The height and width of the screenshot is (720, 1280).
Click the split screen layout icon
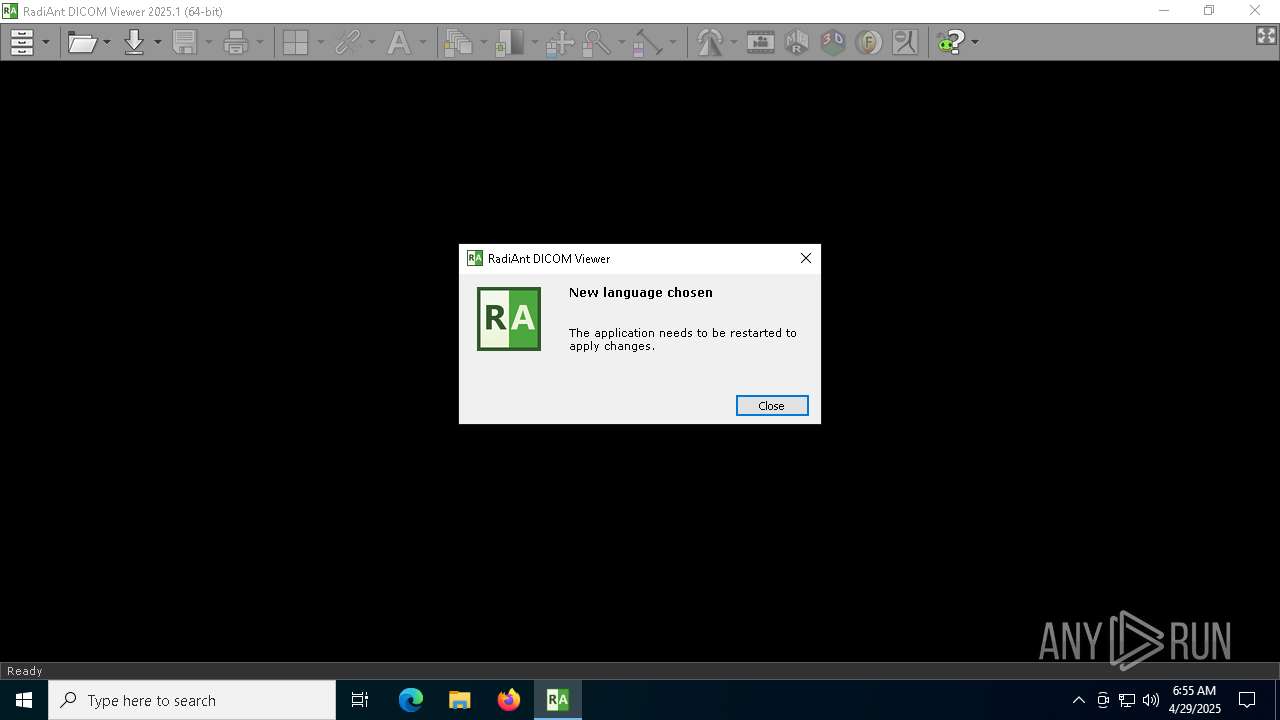[295, 42]
